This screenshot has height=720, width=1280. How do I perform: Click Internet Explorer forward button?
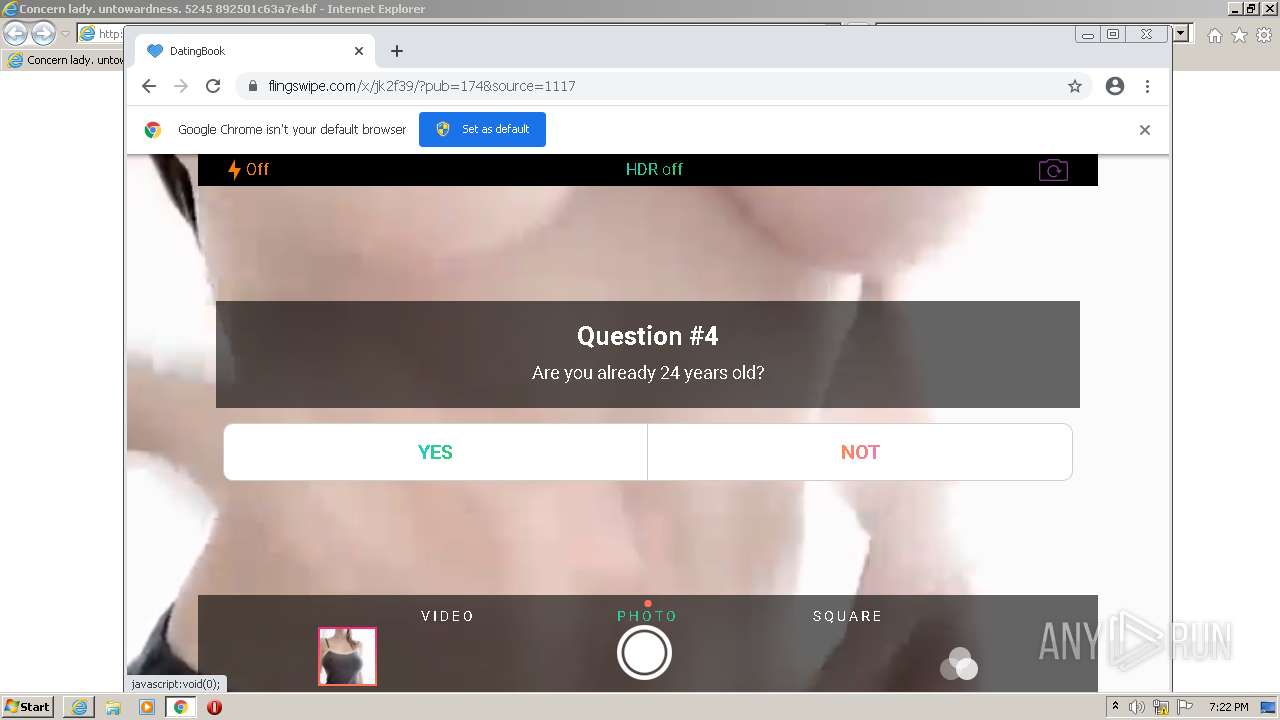point(43,34)
